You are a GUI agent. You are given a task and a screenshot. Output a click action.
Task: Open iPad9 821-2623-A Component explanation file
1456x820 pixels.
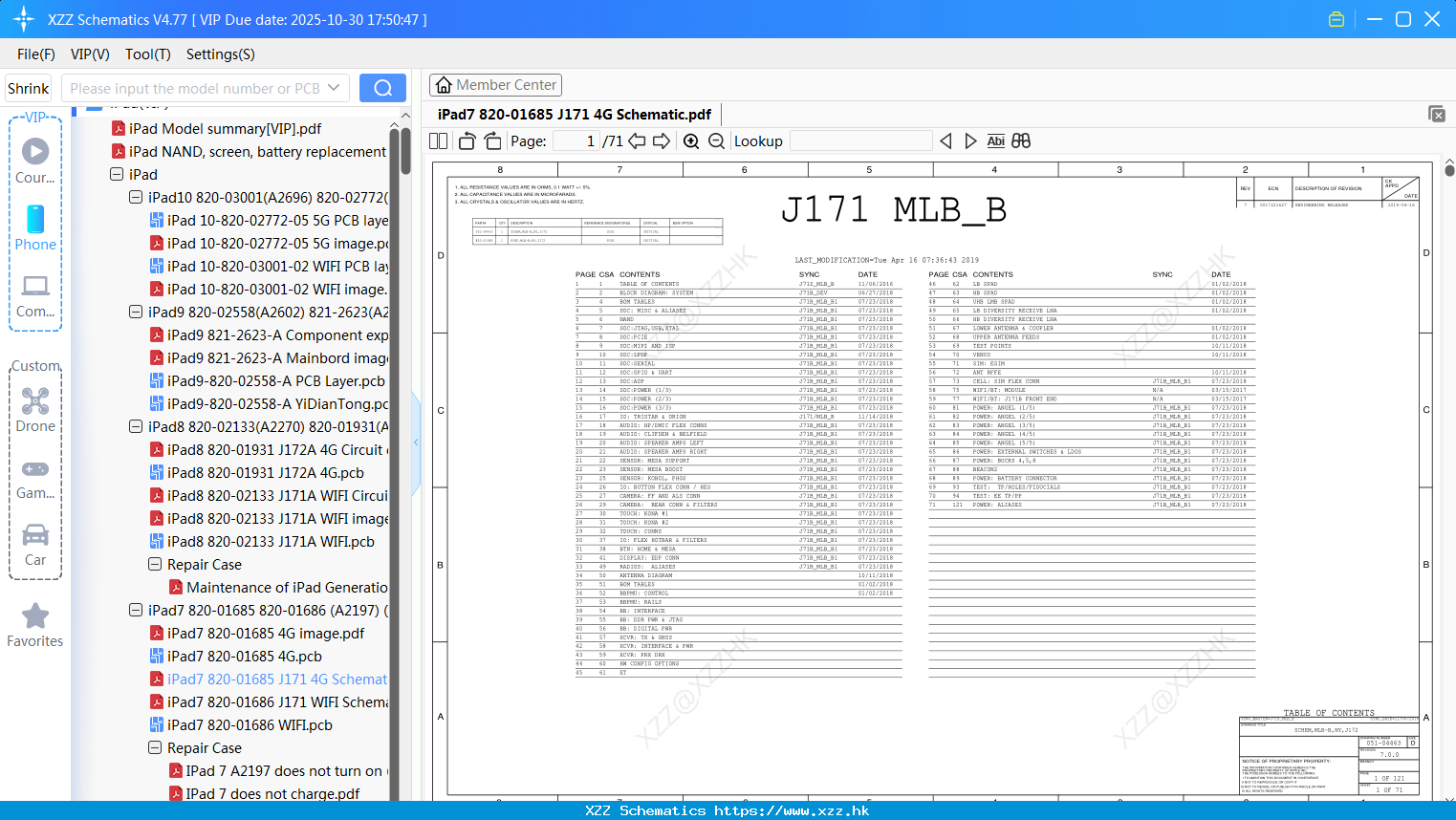(269, 334)
